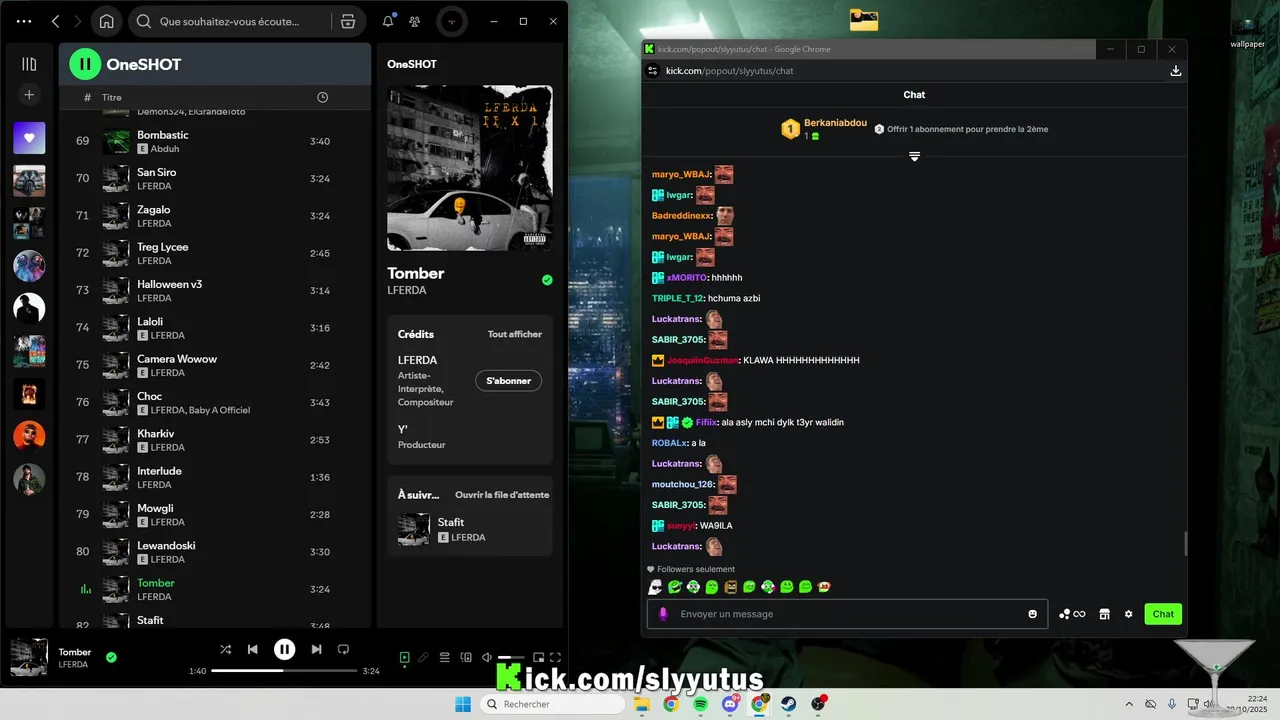Enter Spotify full screen mode
Screen dimensions: 1280x720
(x=555, y=657)
